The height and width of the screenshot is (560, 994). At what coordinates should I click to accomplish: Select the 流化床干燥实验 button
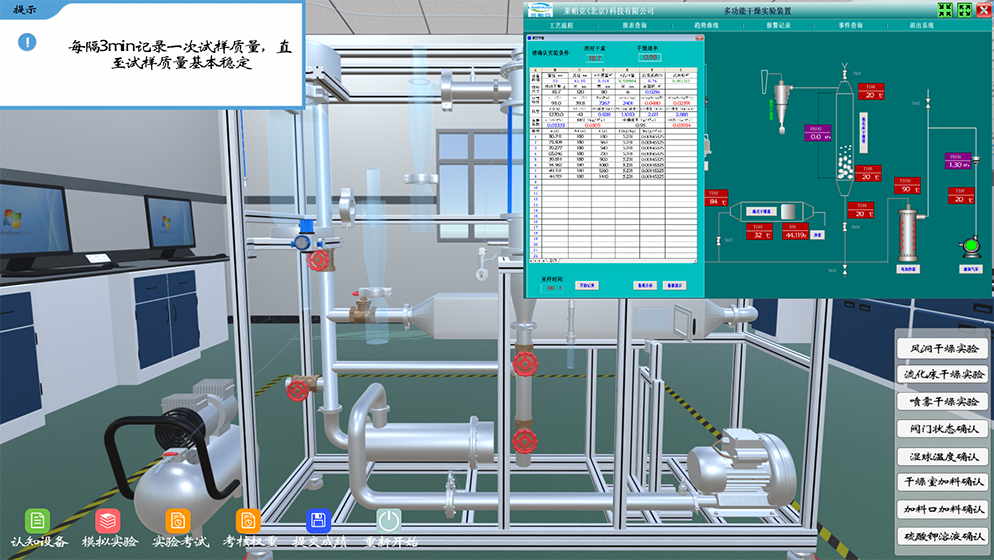[941, 375]
